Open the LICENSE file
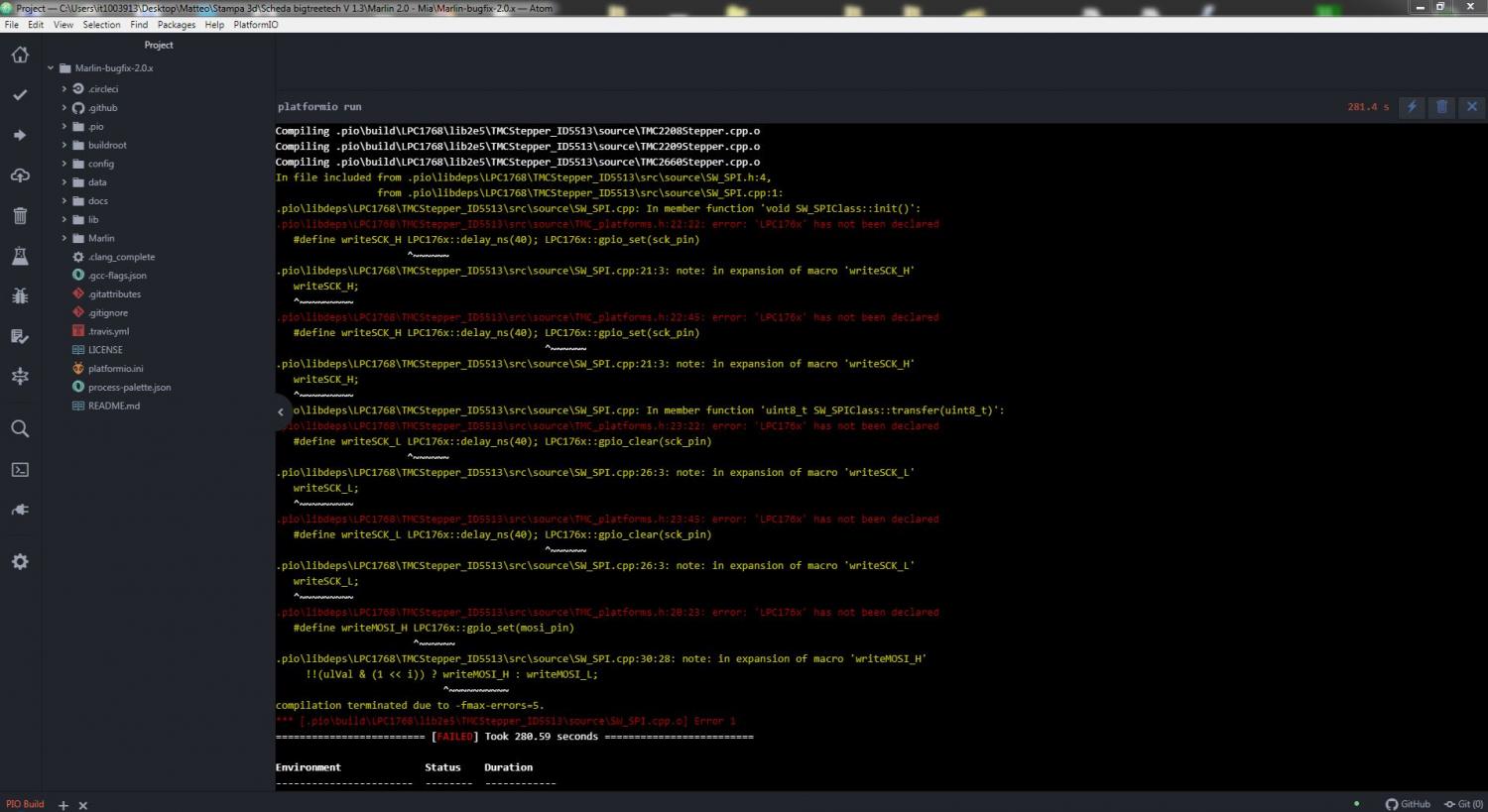Image resolution: width=1488 pixels, height=812 pixels. pos(105,350)
